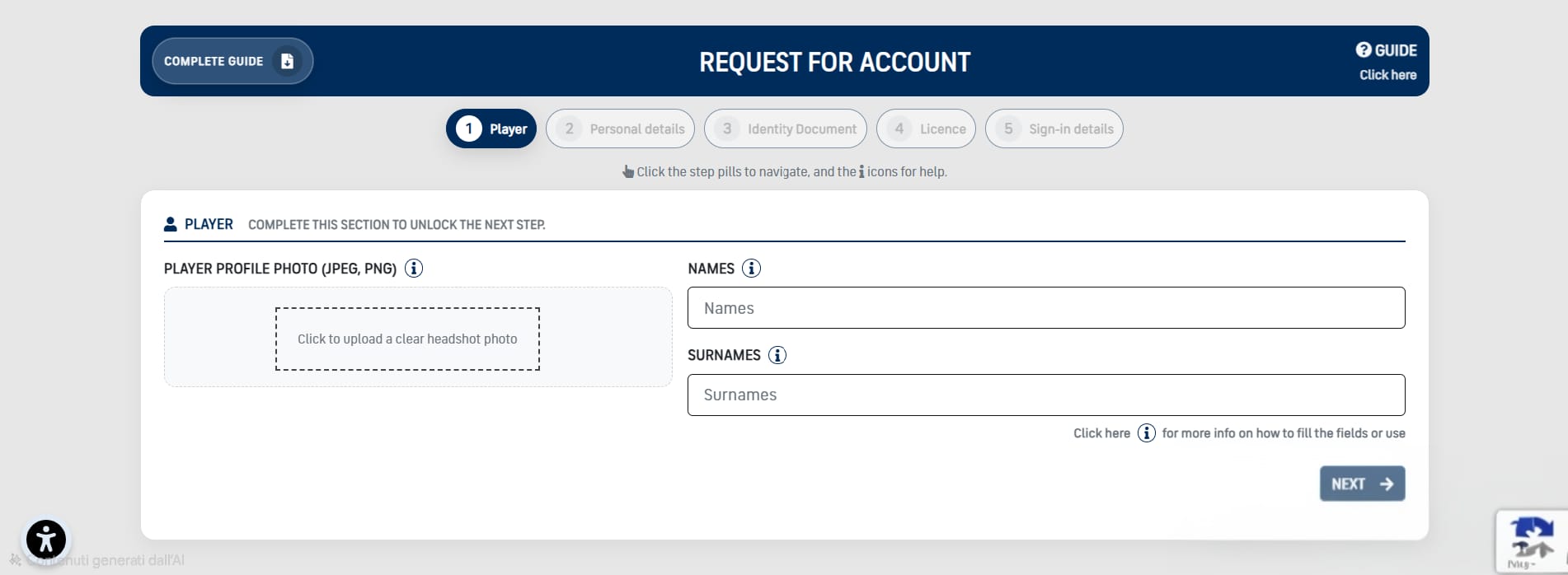Click the reCAPTCHA badge
The image size is (1568, 575).
coord(1531,541)
